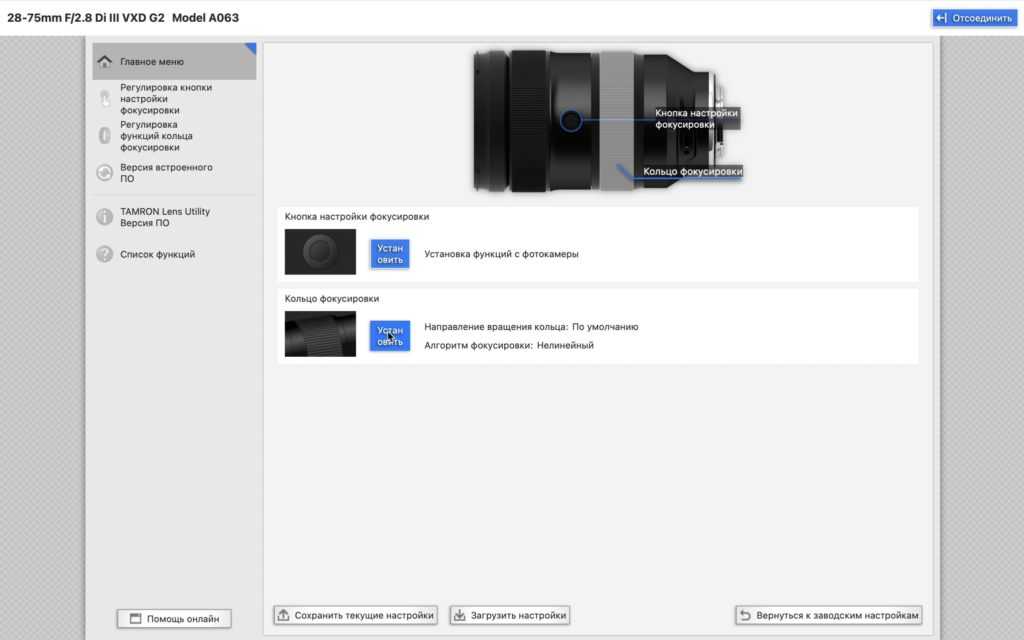Screen dimensions: 1024x640
Task: Open Версия встроенного ПО section
Action: (x=166, y=173)
